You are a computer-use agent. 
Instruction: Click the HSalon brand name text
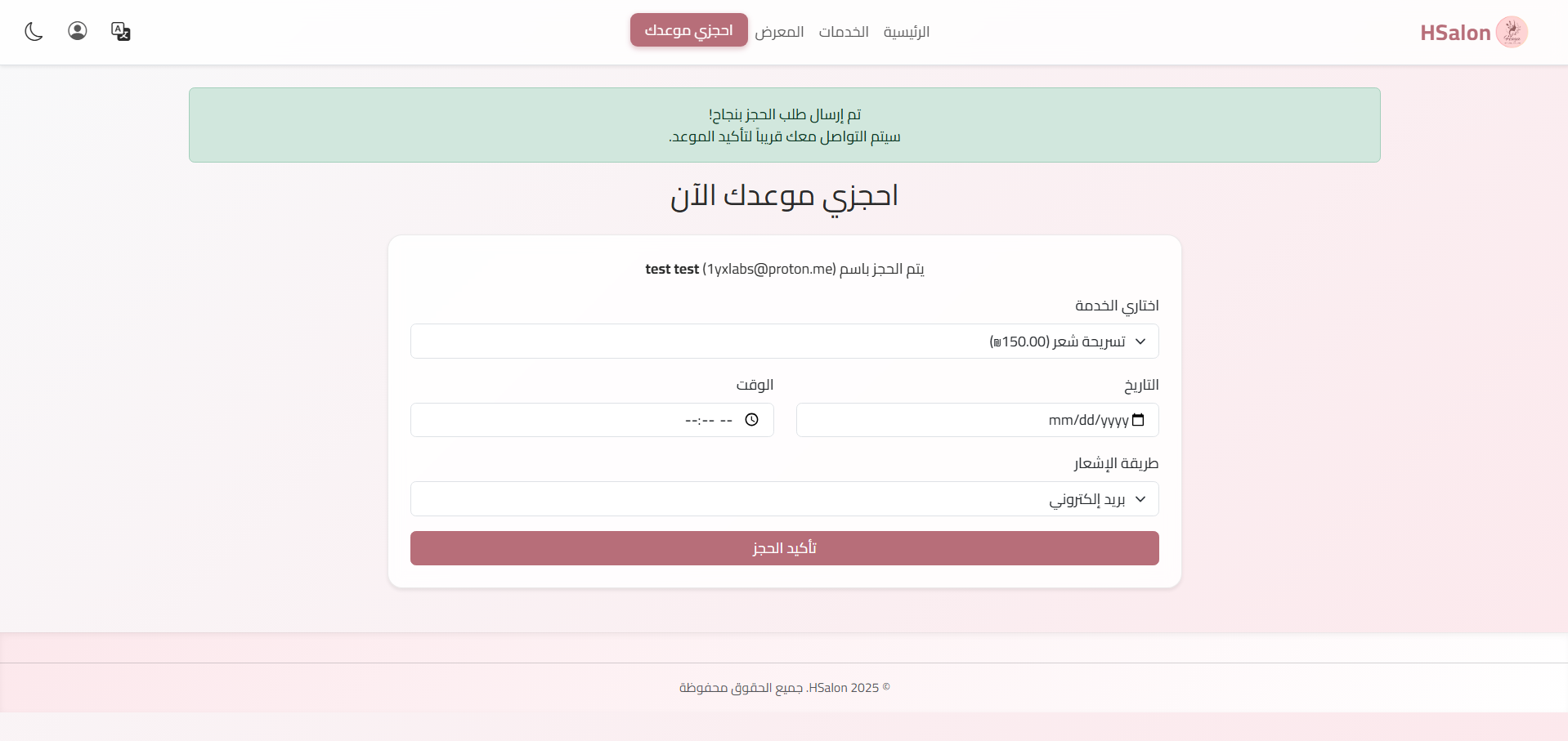[x=1455, y=32]
